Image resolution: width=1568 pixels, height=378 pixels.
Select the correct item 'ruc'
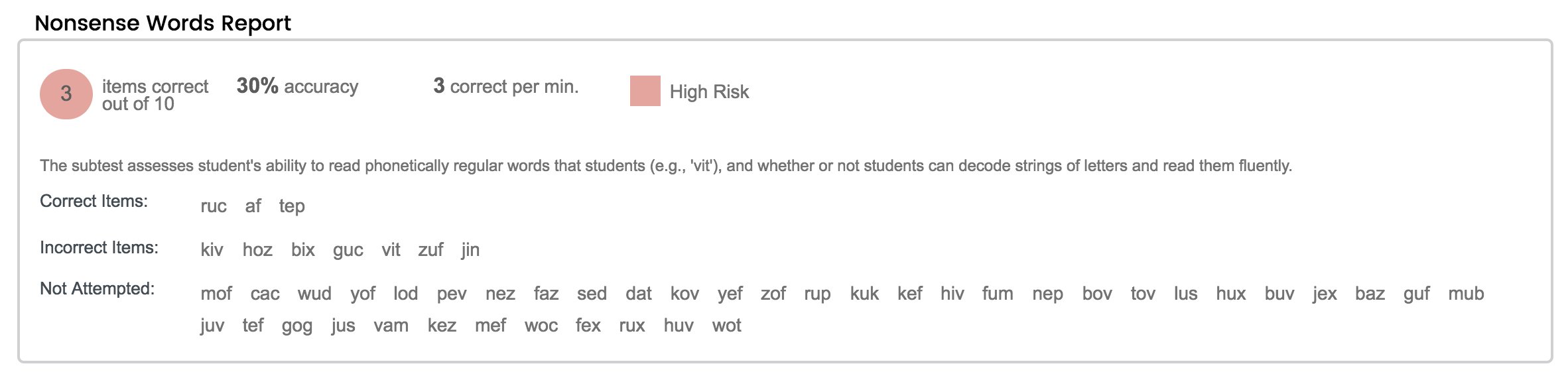click(x=214, y=206)
